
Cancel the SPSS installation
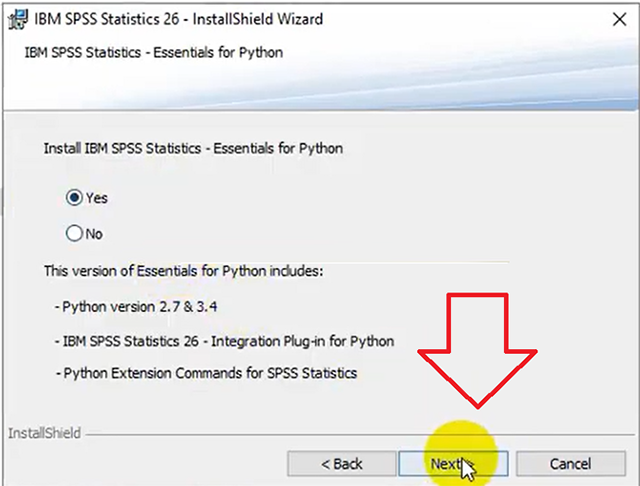point(569,464)
